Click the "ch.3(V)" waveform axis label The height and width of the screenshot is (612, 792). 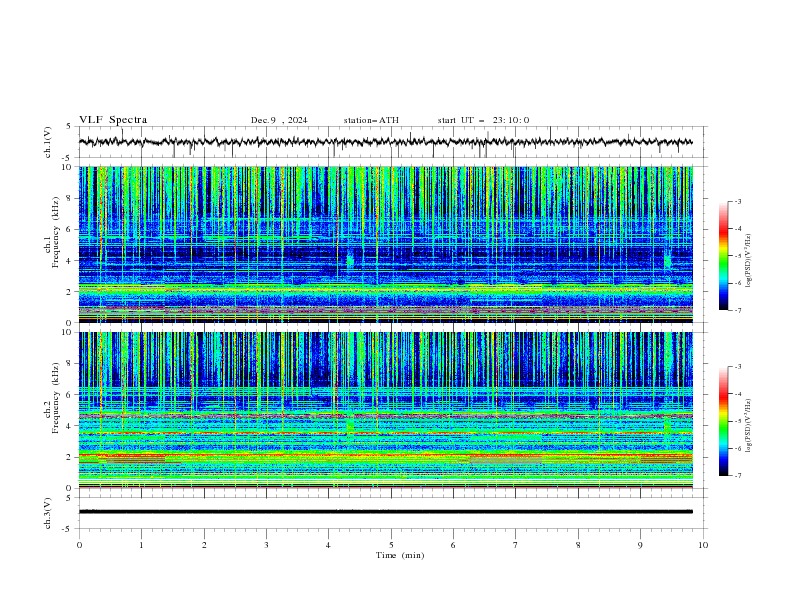click(x=48, y=513)
